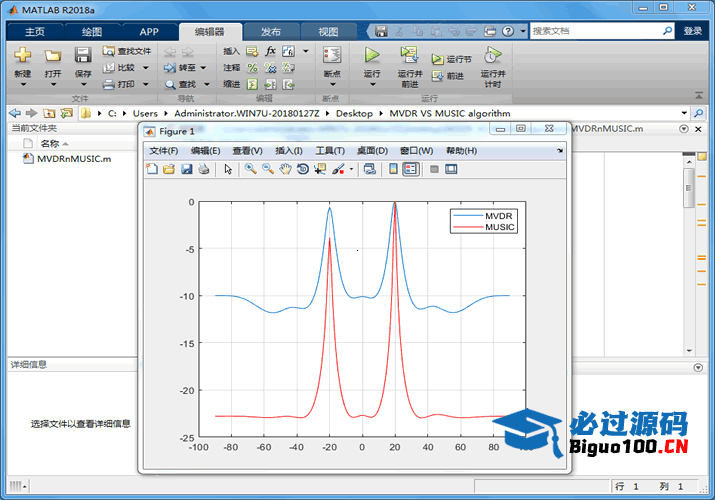This screenshot has width=715, height=500.
Task: Click the editor vertical scrollbar thumb
Action: click(x=689, y=187)
